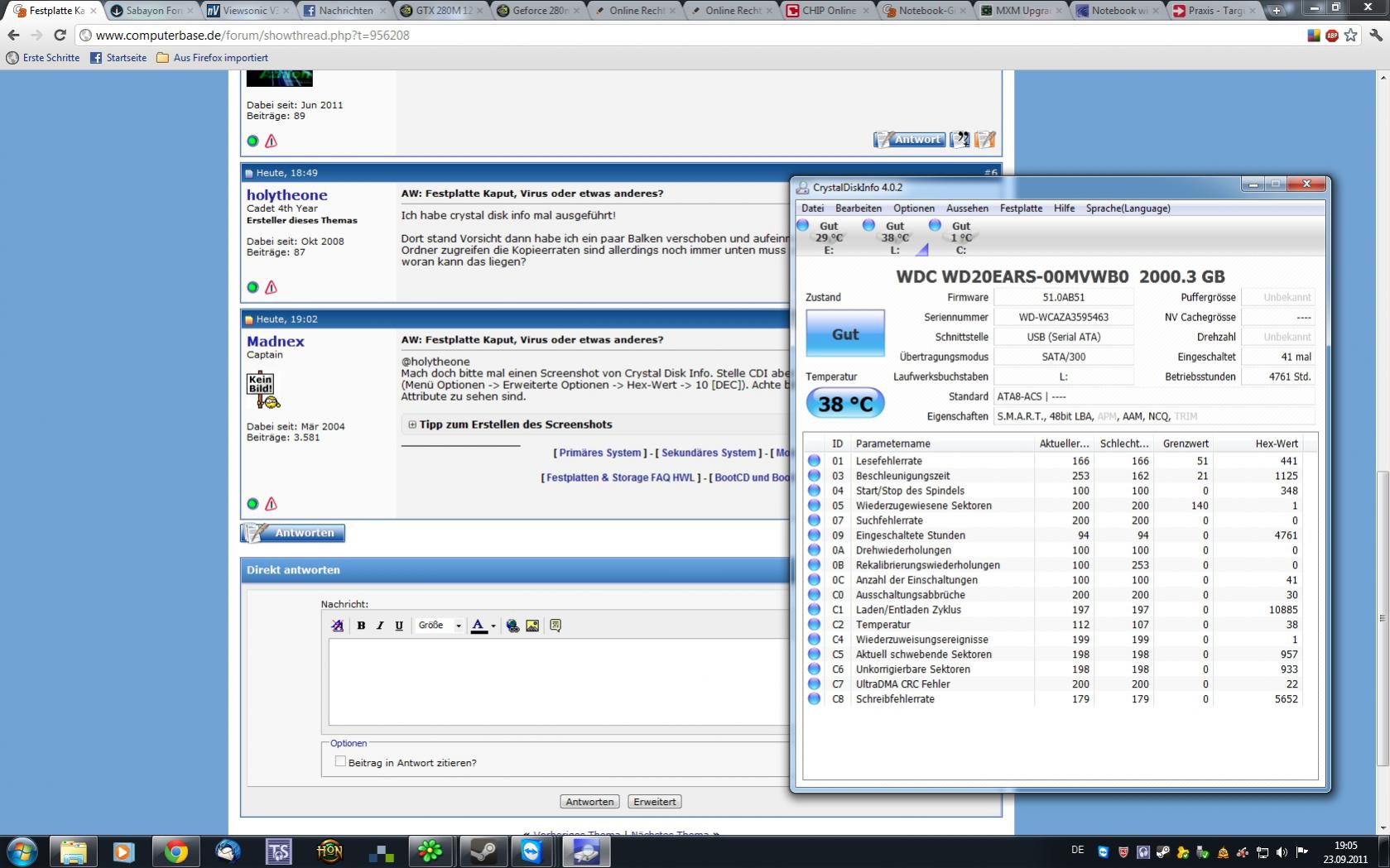The image size is (1390, 868).
Task: Apply the text color A swatch
Action: coord(479,626)
